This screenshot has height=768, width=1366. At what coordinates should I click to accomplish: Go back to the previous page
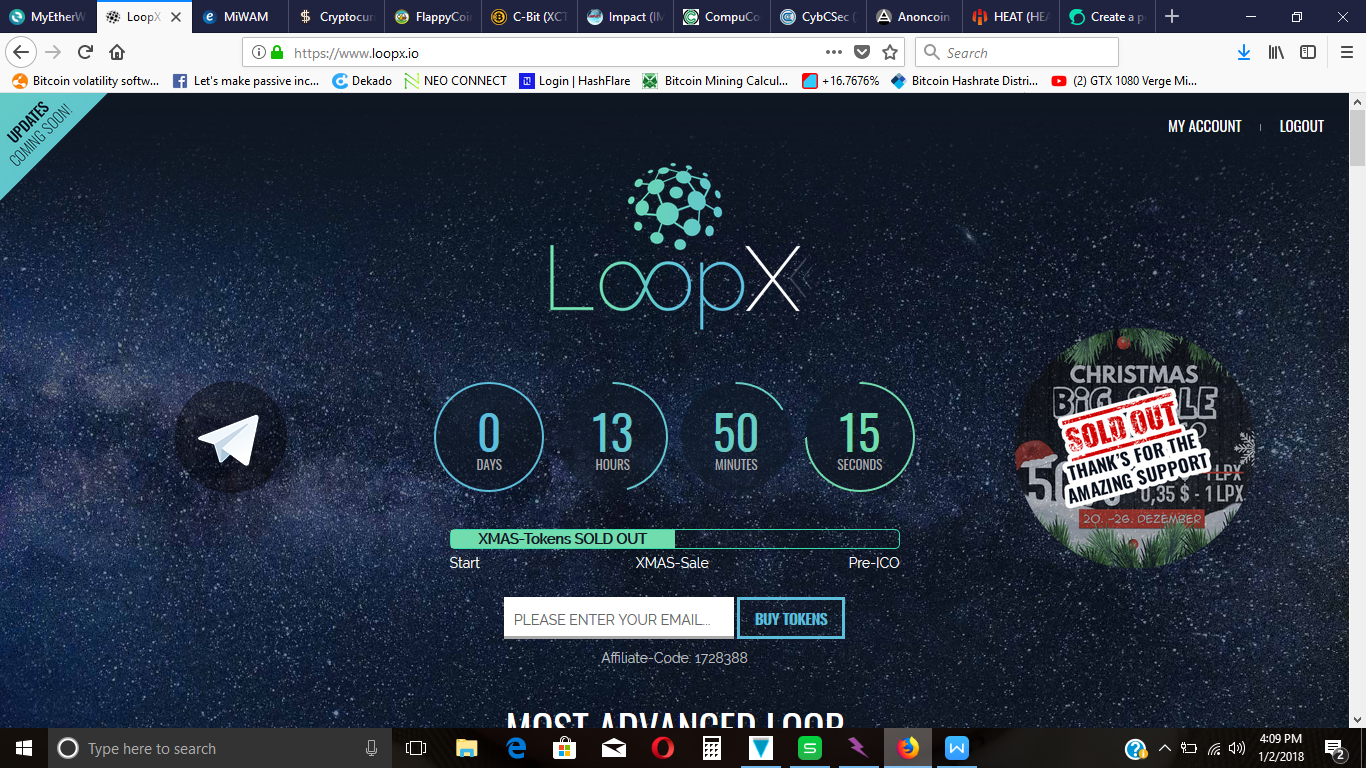pos(22,53)
